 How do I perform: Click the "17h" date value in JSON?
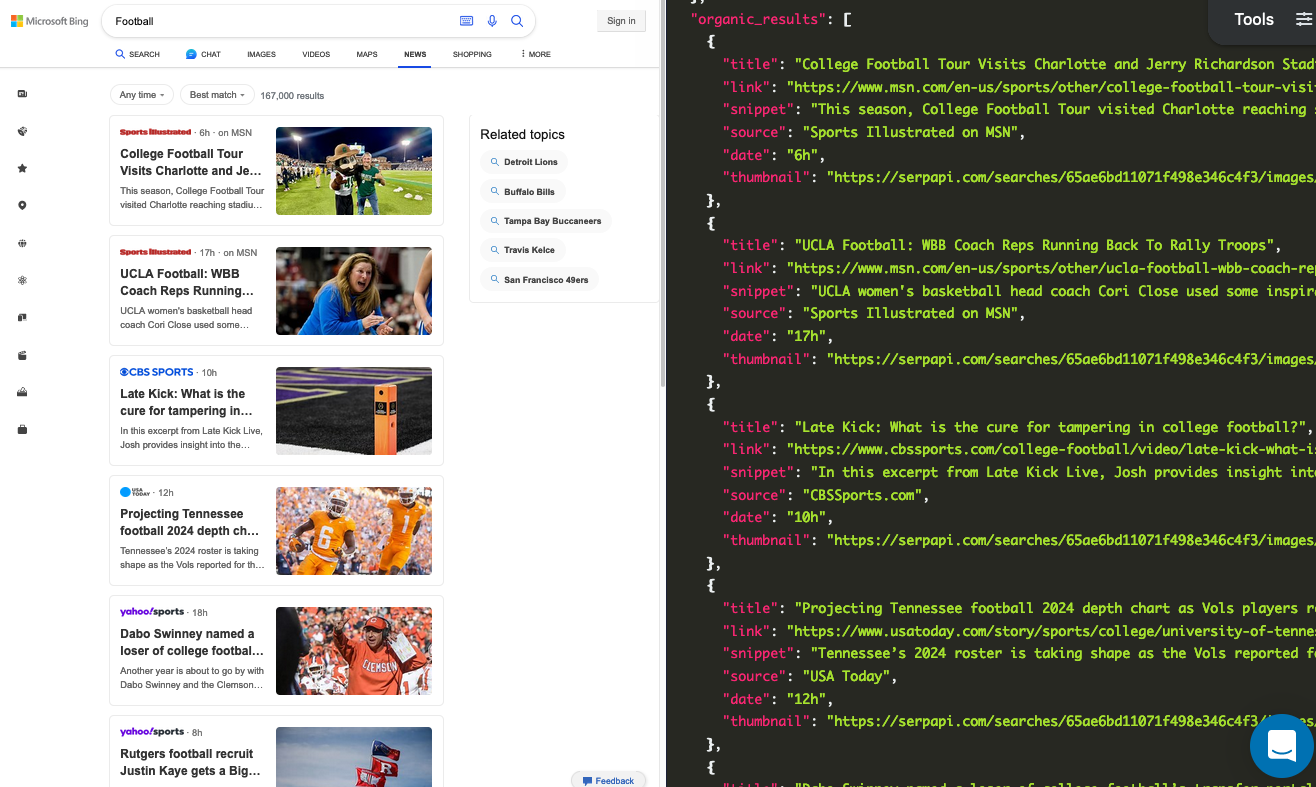click(806, 336)
